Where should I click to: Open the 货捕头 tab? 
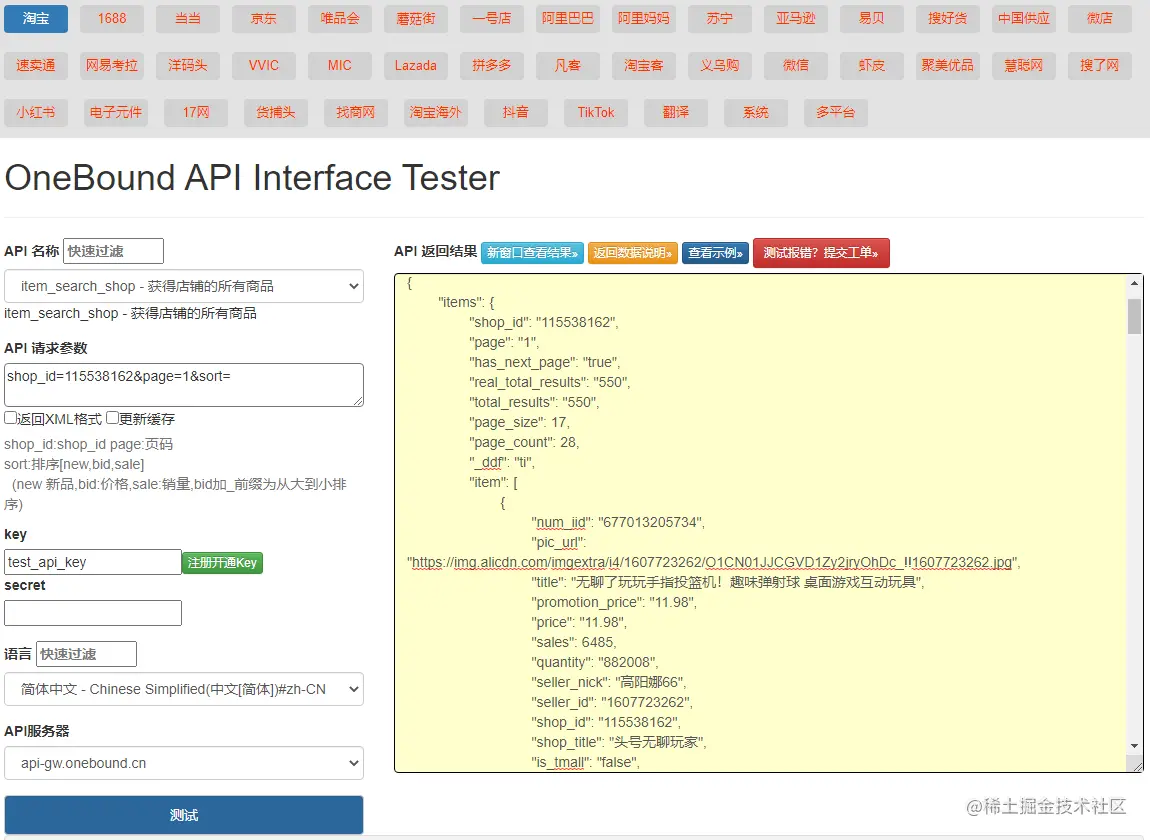[276, 112]
